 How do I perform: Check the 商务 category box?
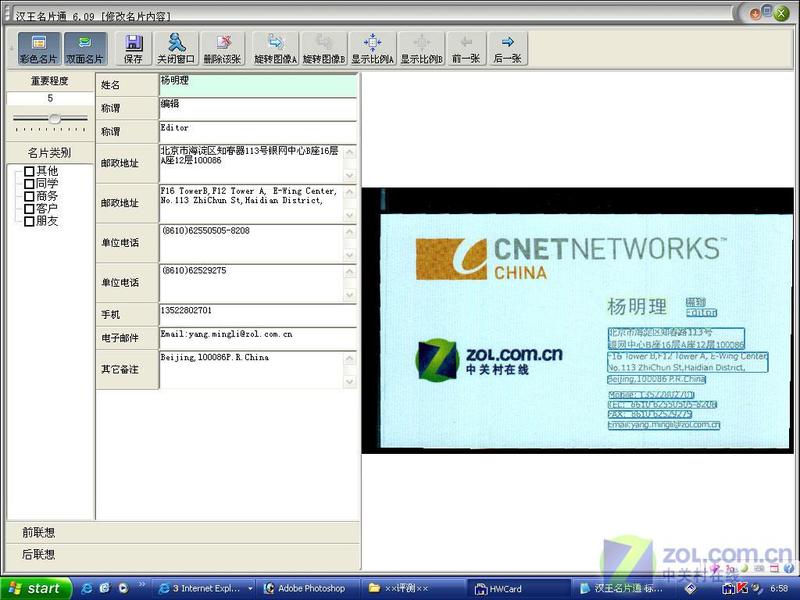pyautogui.click(x=29, y=196)
